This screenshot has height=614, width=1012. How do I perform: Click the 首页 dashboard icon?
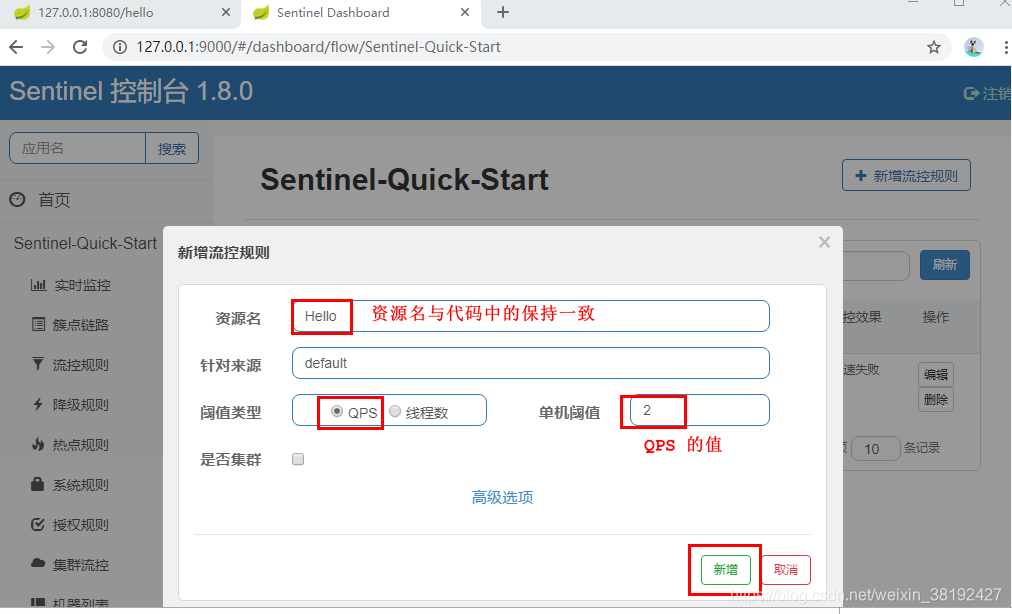[x=17, y=200]
